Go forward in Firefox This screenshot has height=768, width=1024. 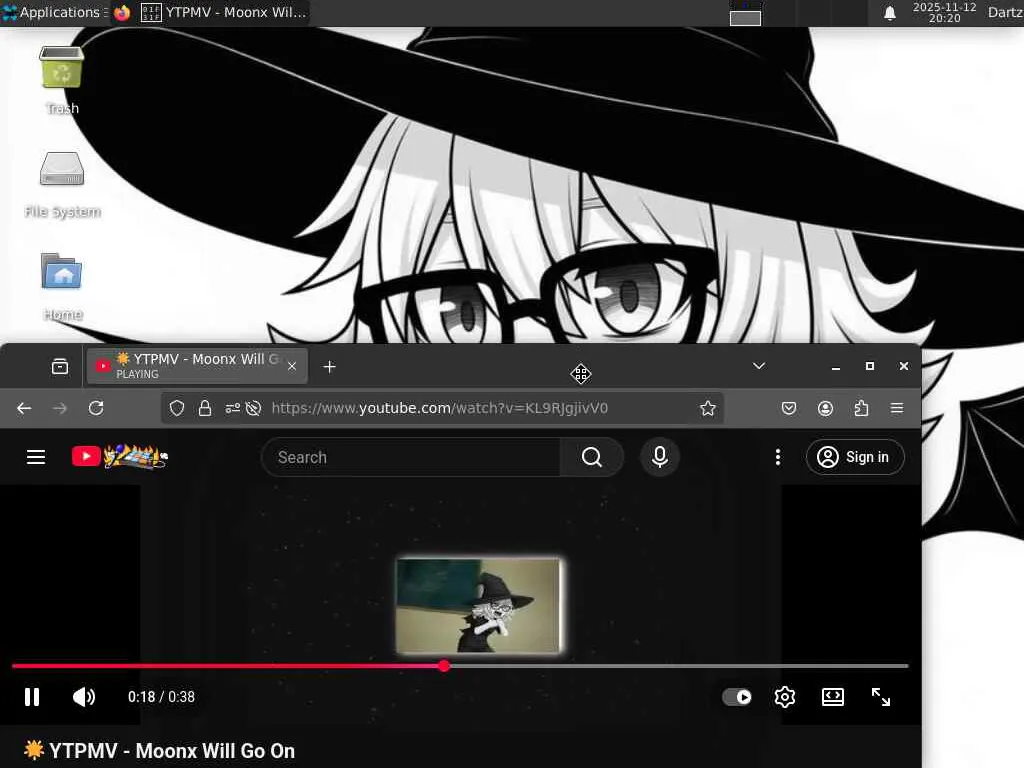(59, 408)
